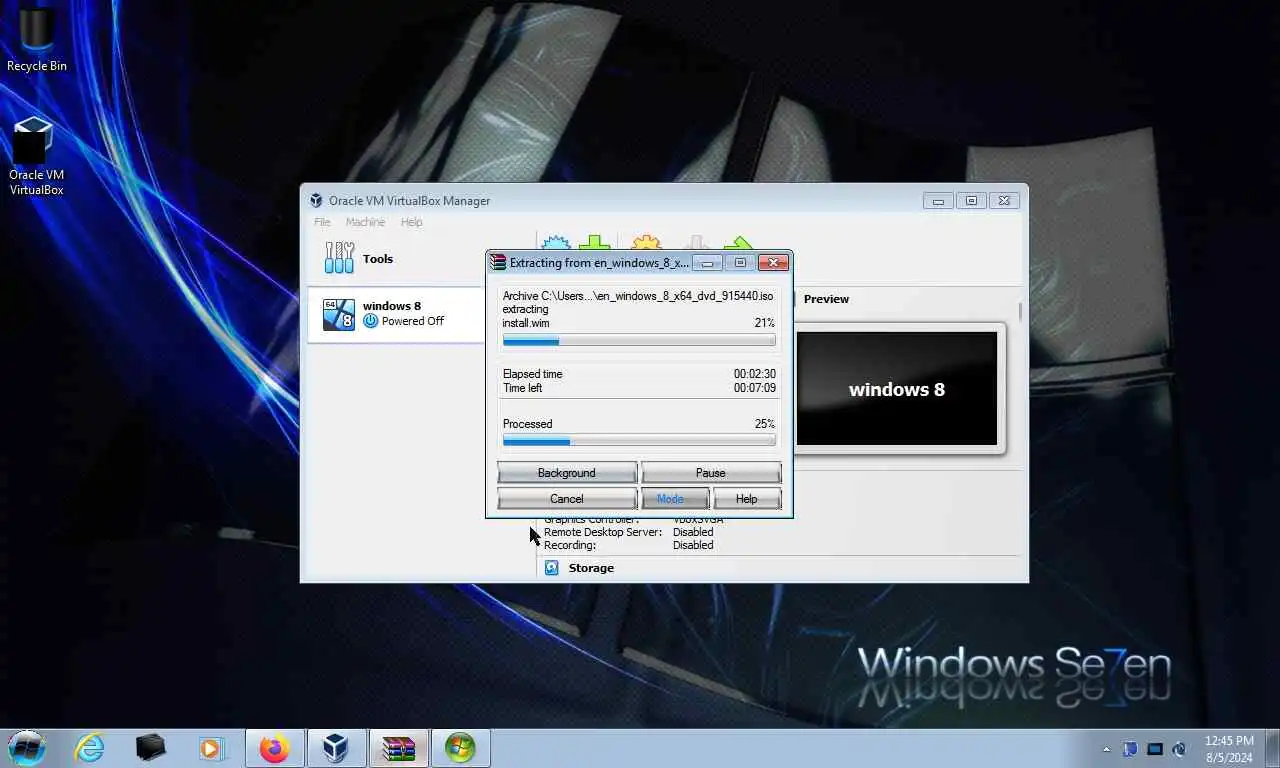Viewport: 1280px width, 768px height.
Task: Click the New machine starburst toolbar icon
Action: [555, 243]
